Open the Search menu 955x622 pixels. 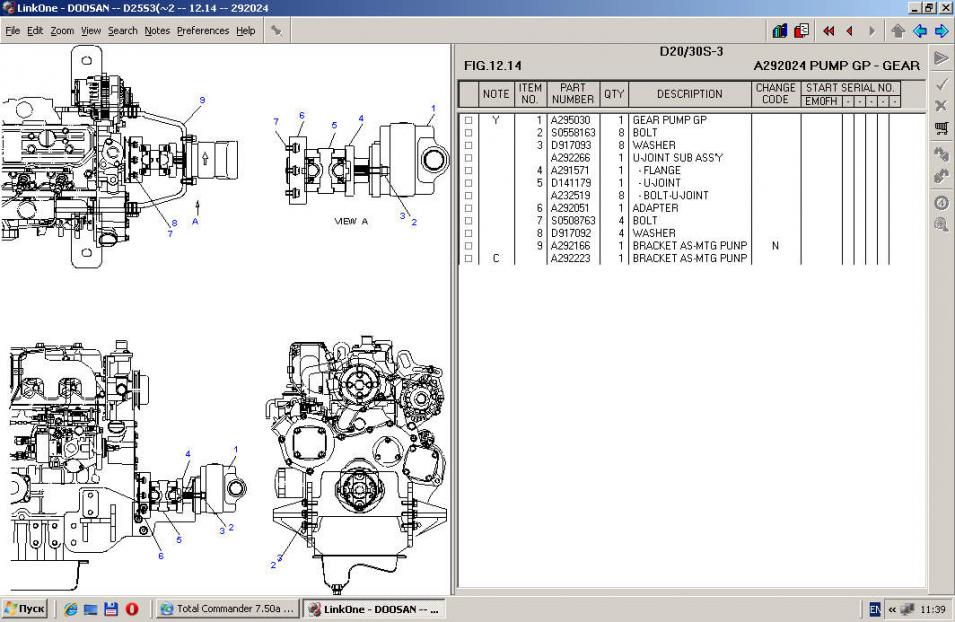(122, 30)
